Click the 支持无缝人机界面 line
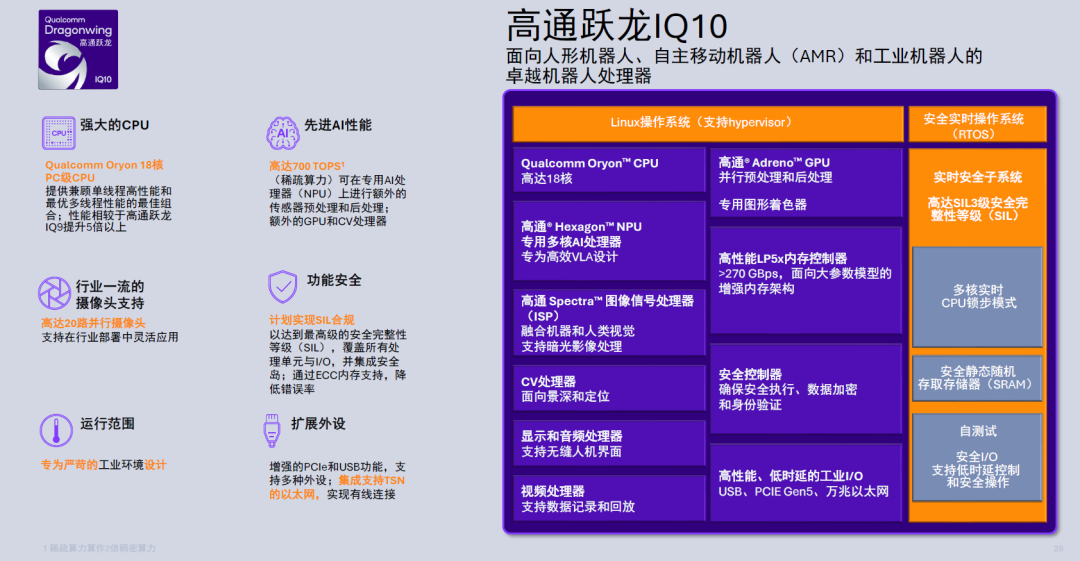This screenshot has width=1080, height=561. click(571, 451)
